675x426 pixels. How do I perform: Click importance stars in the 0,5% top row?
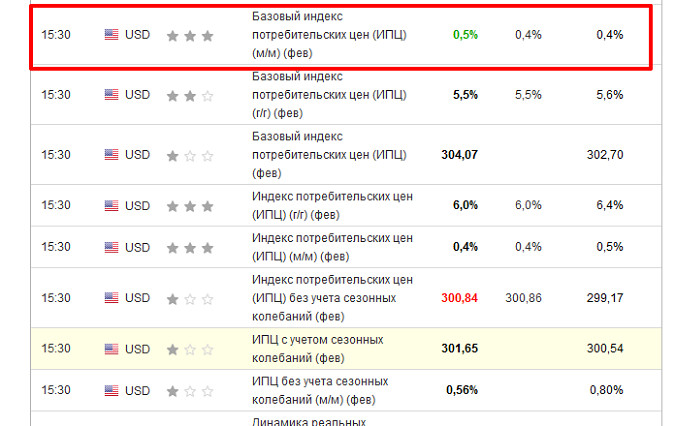coord(190,35)
